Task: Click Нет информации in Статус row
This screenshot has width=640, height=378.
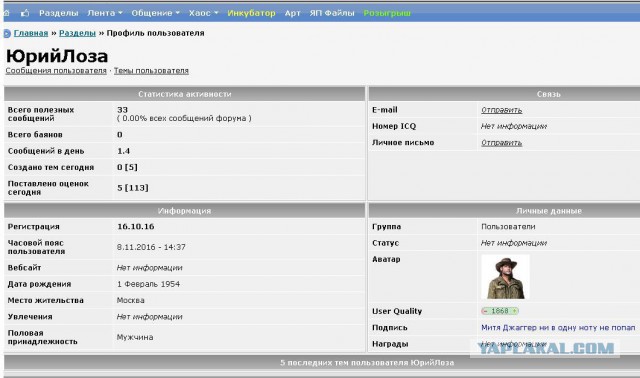Action: pyautogui.click(x=513, y=243)
